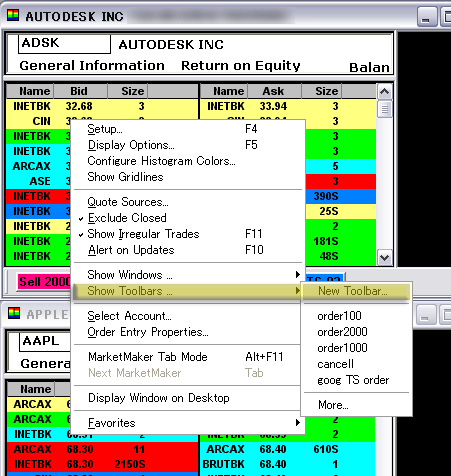Show the order2000 toolbar
Screen dimensions: 451x476
click(356, 332)
